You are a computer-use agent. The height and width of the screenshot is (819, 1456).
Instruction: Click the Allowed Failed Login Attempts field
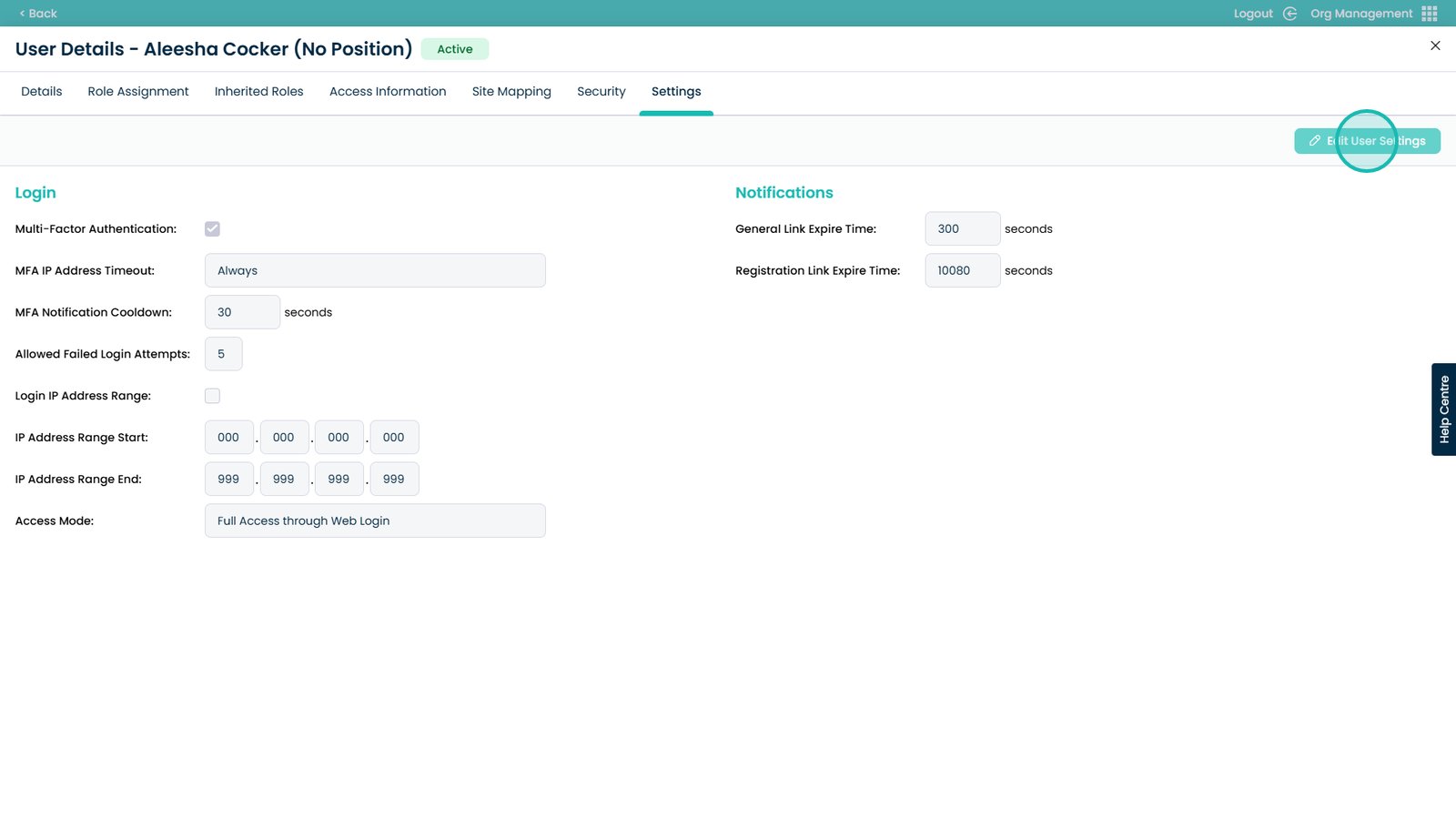pos(224,354)
